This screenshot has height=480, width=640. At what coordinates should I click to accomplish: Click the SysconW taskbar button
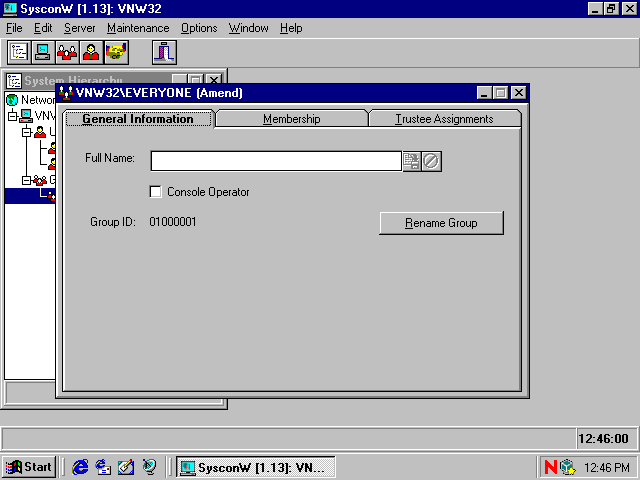click(x=256, y=467)
